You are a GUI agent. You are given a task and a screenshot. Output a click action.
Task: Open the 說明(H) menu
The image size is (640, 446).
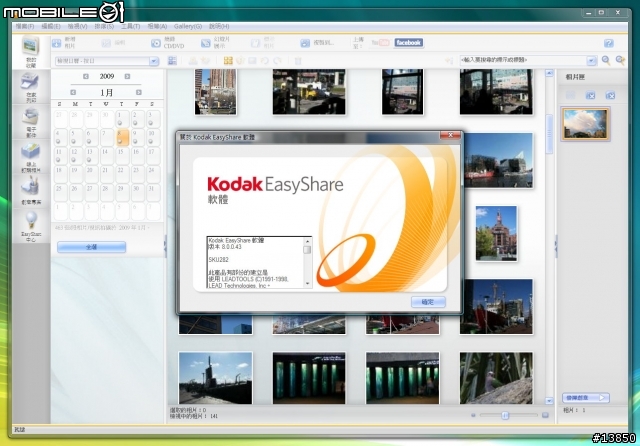(x=219, y=26)
